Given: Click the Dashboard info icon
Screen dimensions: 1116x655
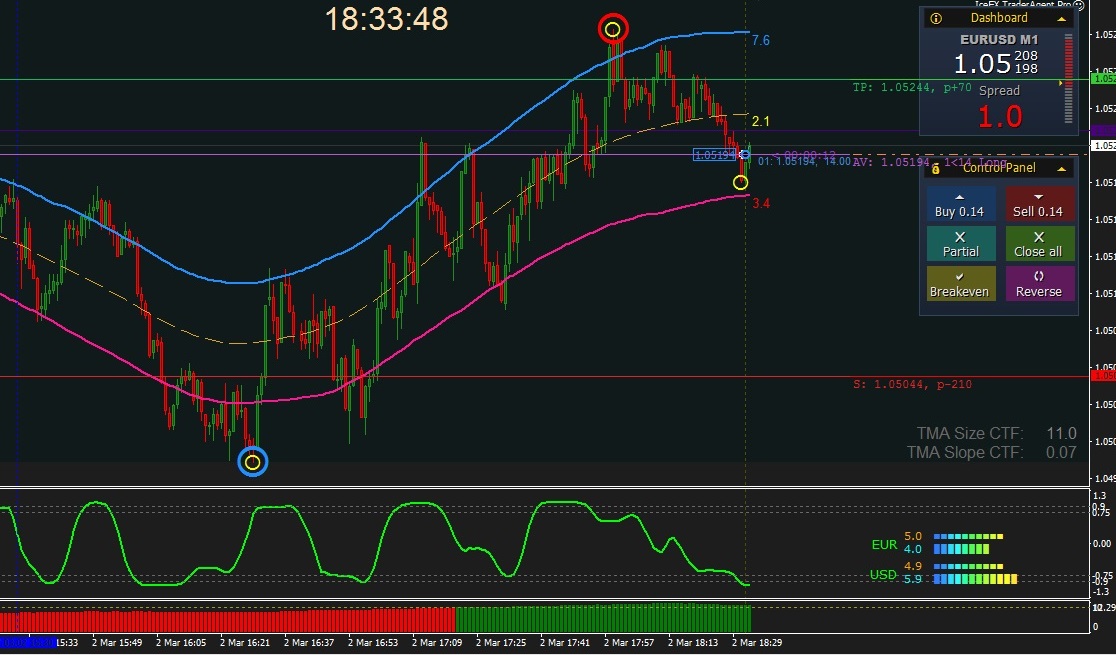Looking at the screenshot, I should click(x=936, y=19).
